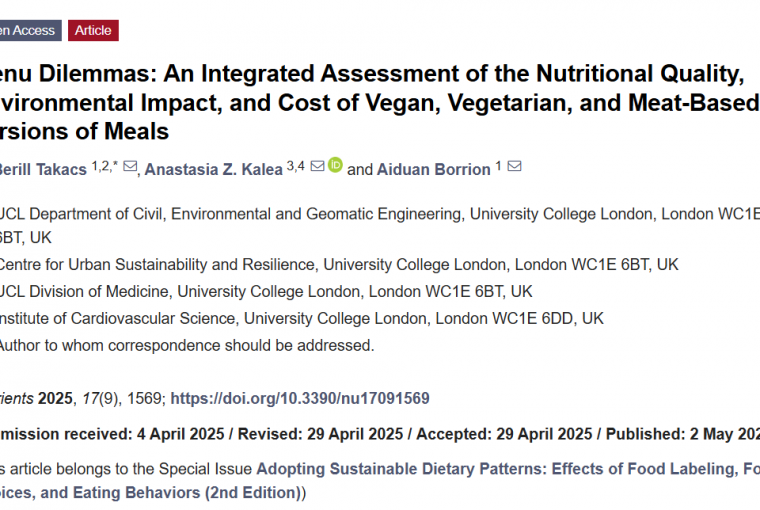The width and height of the screenshot is (760, 510).
Task: Click the email envelope icon after Berill Takacs
Action: tap(130, 166)
